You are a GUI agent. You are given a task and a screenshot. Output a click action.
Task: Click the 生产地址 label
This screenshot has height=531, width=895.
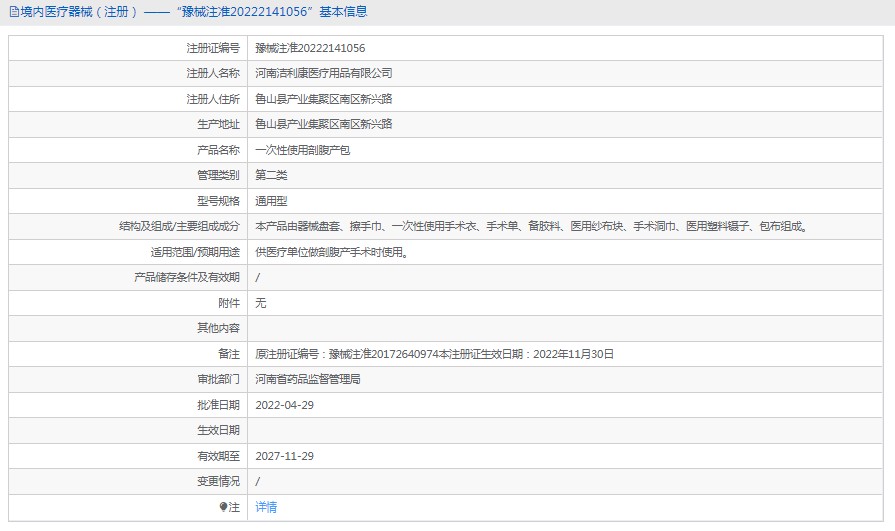[218, 124]
